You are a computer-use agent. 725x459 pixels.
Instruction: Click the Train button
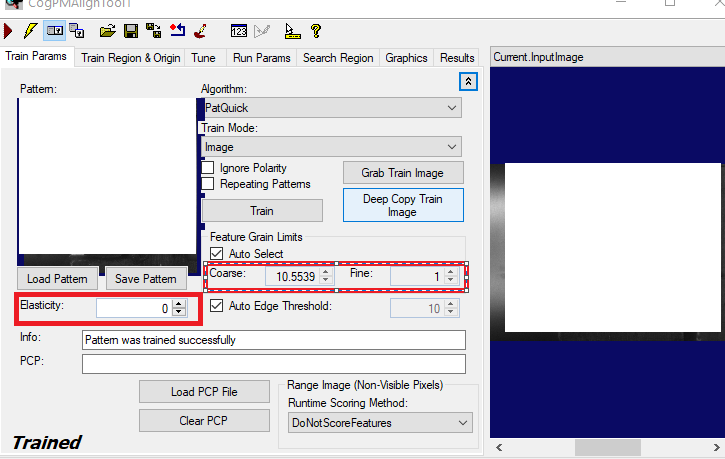click(x=262, y=211)
